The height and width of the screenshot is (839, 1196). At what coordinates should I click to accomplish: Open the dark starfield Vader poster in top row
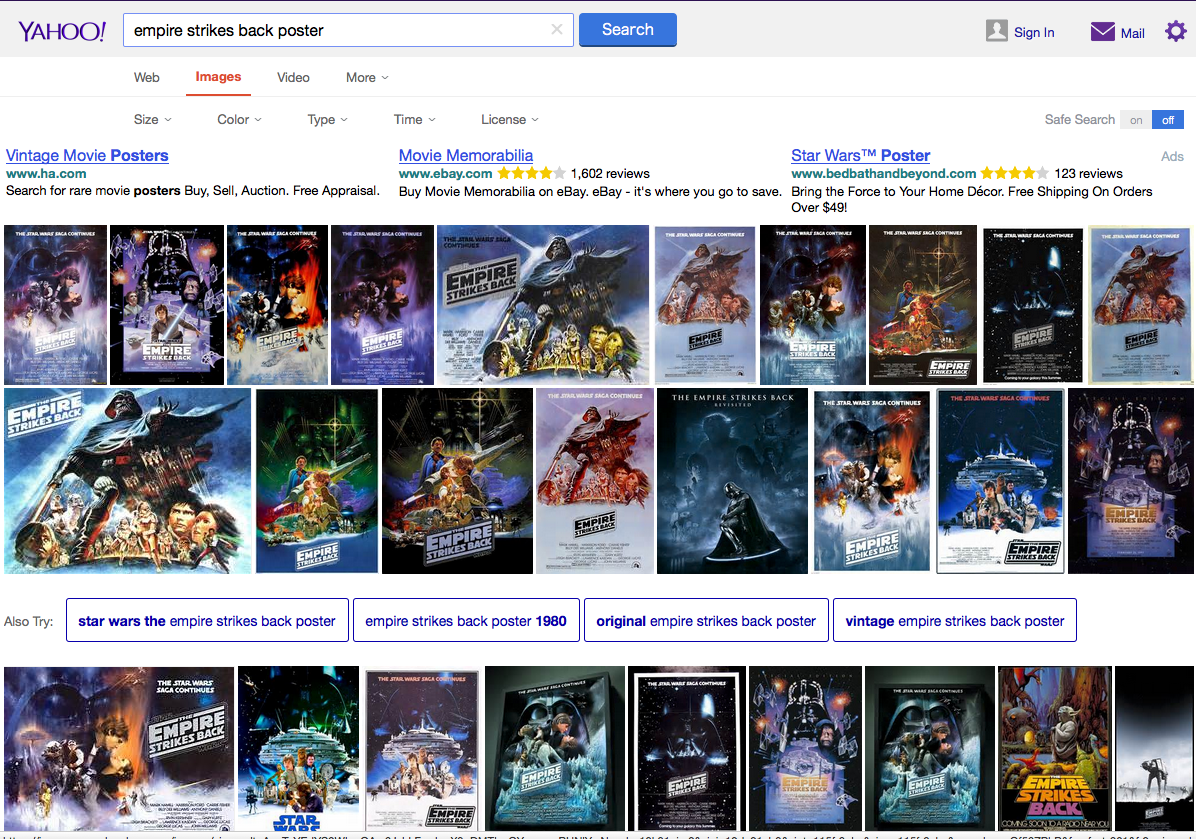1033,304
